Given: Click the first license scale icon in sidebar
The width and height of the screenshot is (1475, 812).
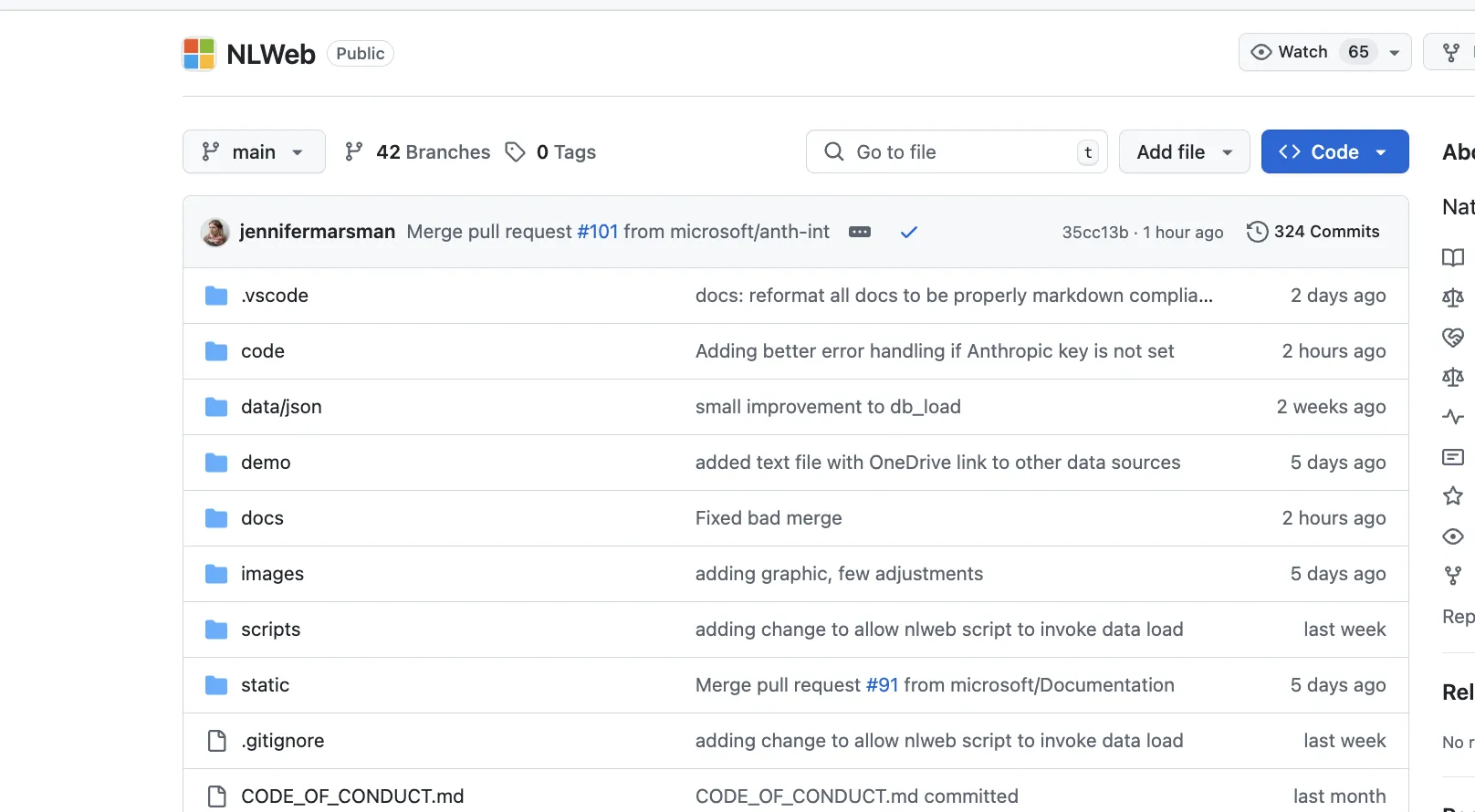Looking at the screenshot, I should (x=1453, y=297).
